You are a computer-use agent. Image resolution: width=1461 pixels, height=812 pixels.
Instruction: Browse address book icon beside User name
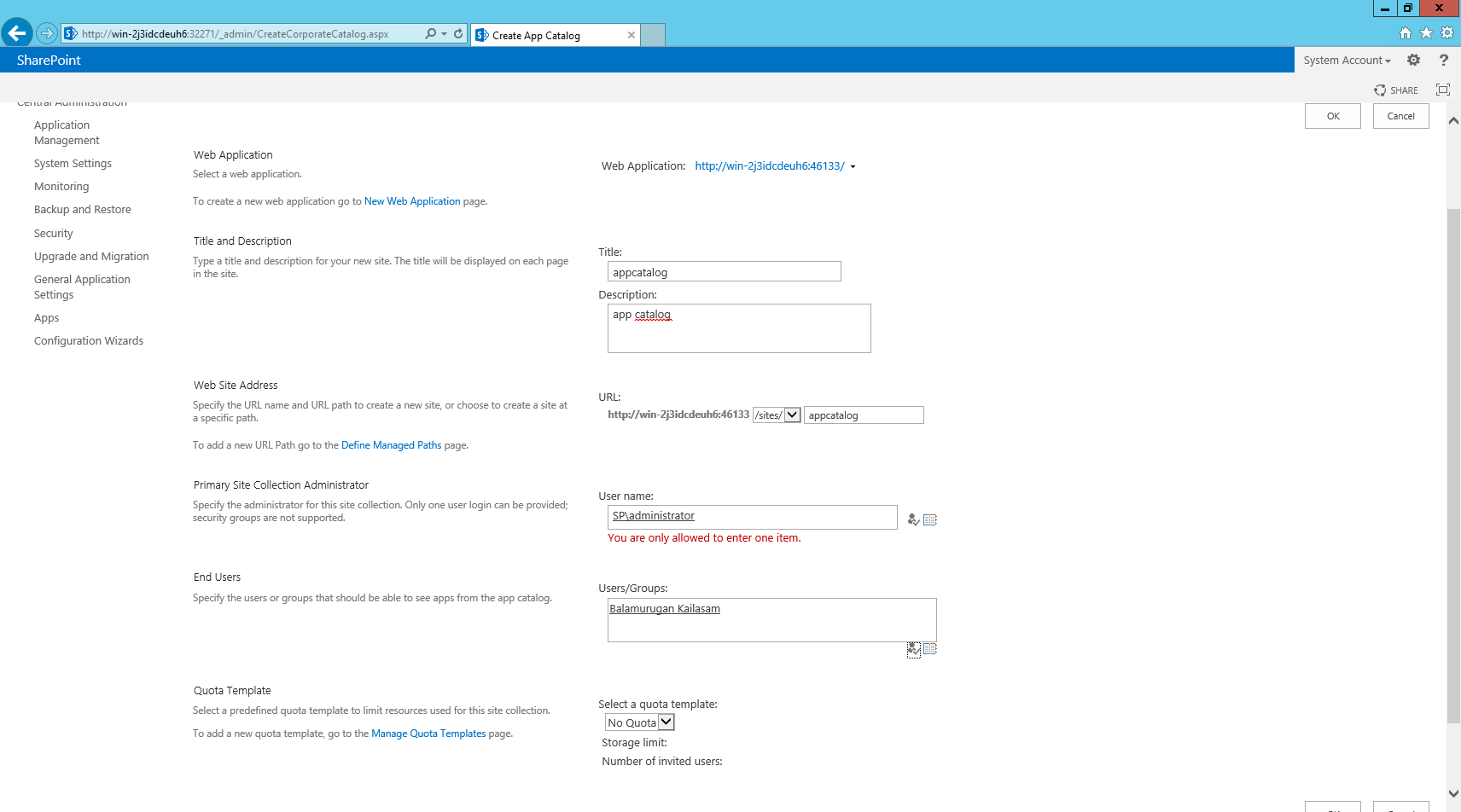[930, 519]
